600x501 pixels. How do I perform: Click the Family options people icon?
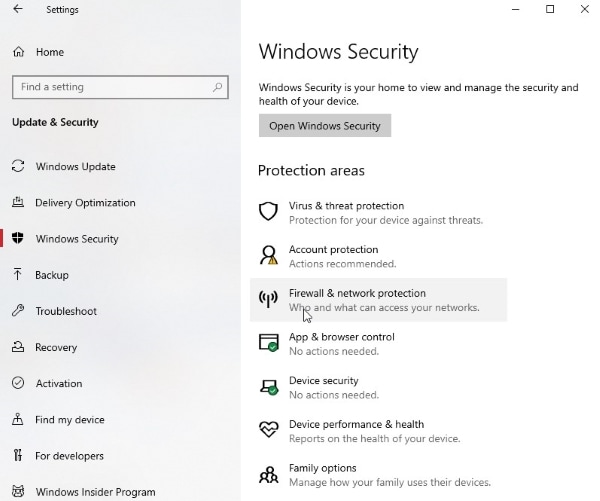click(268, 474)
